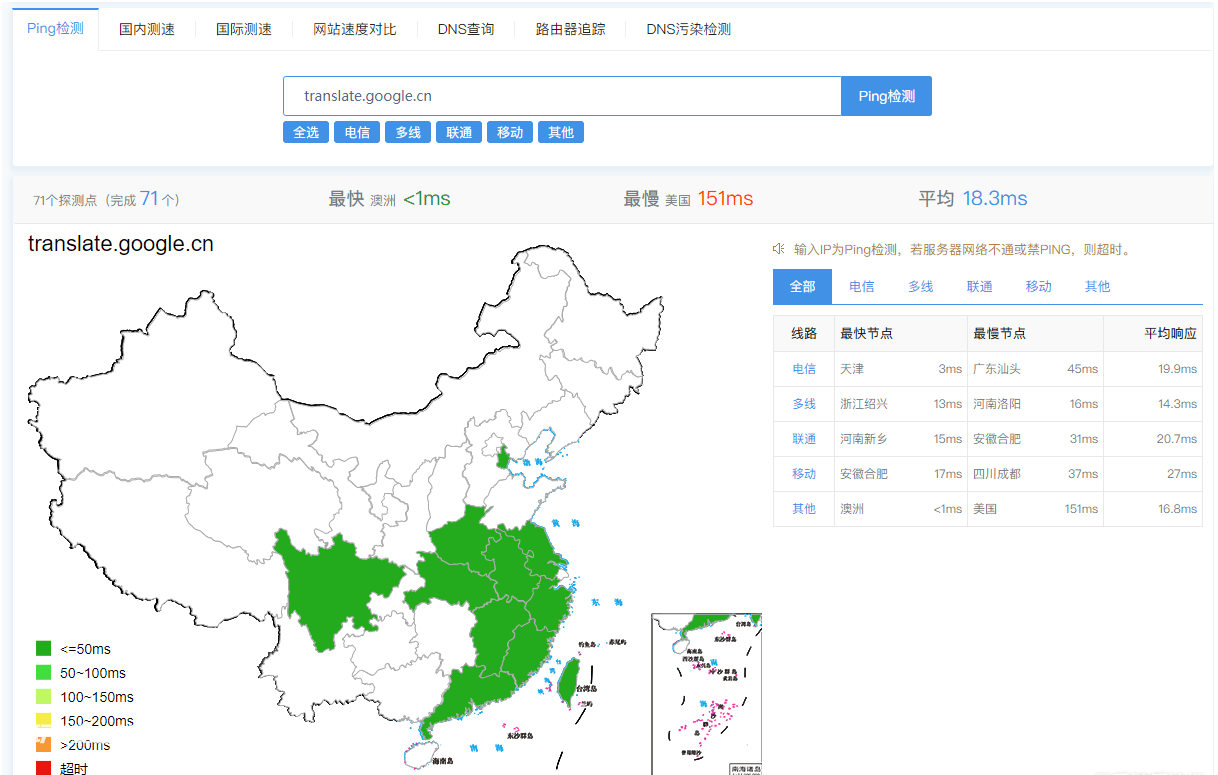Click the 151ms slowest summary value
Image resolution: width=1218 pixels, height=775 pixels.
pyautogui.click(x=725, y=199)
